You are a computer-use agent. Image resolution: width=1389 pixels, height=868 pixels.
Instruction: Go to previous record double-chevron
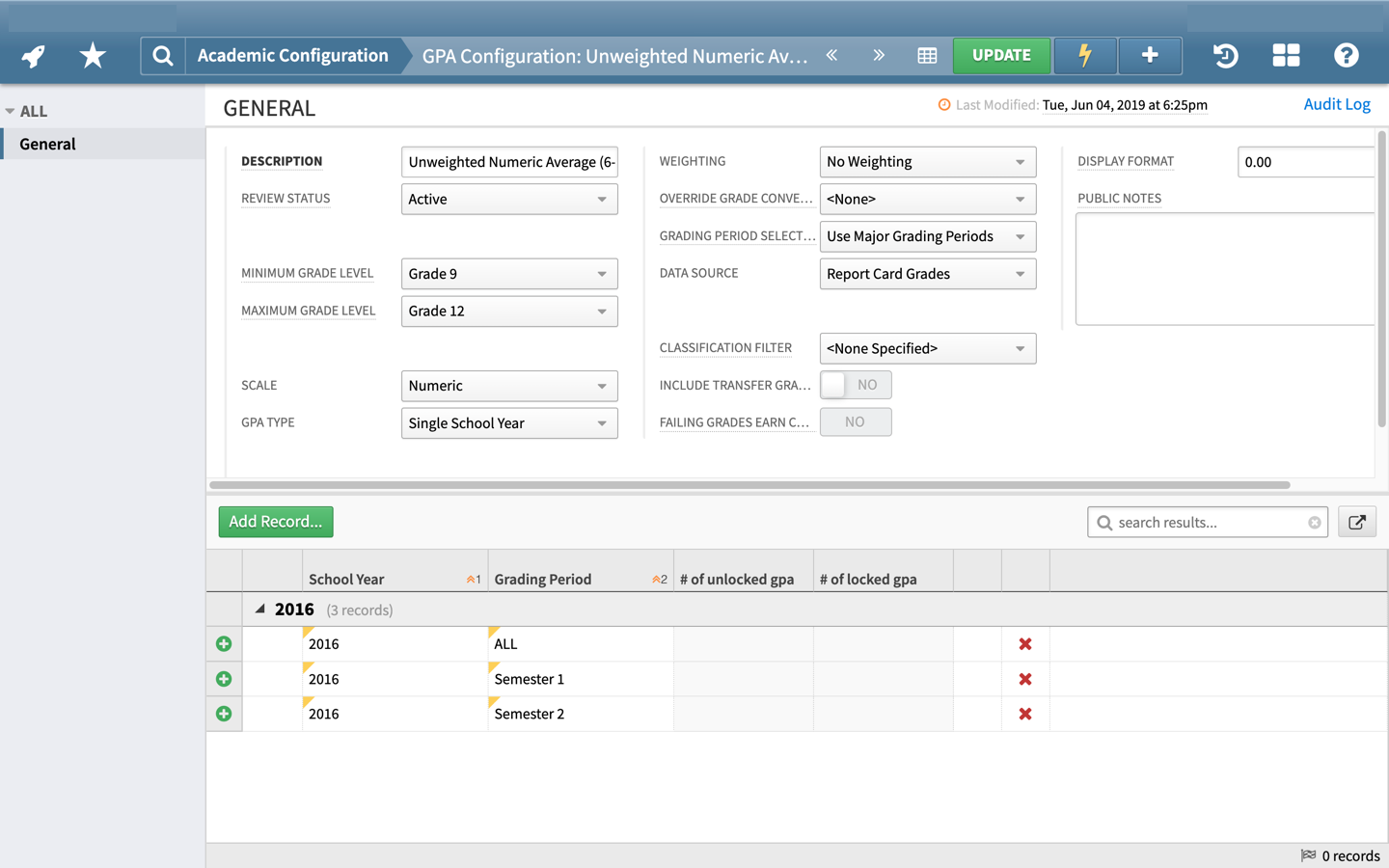(831, 56)
